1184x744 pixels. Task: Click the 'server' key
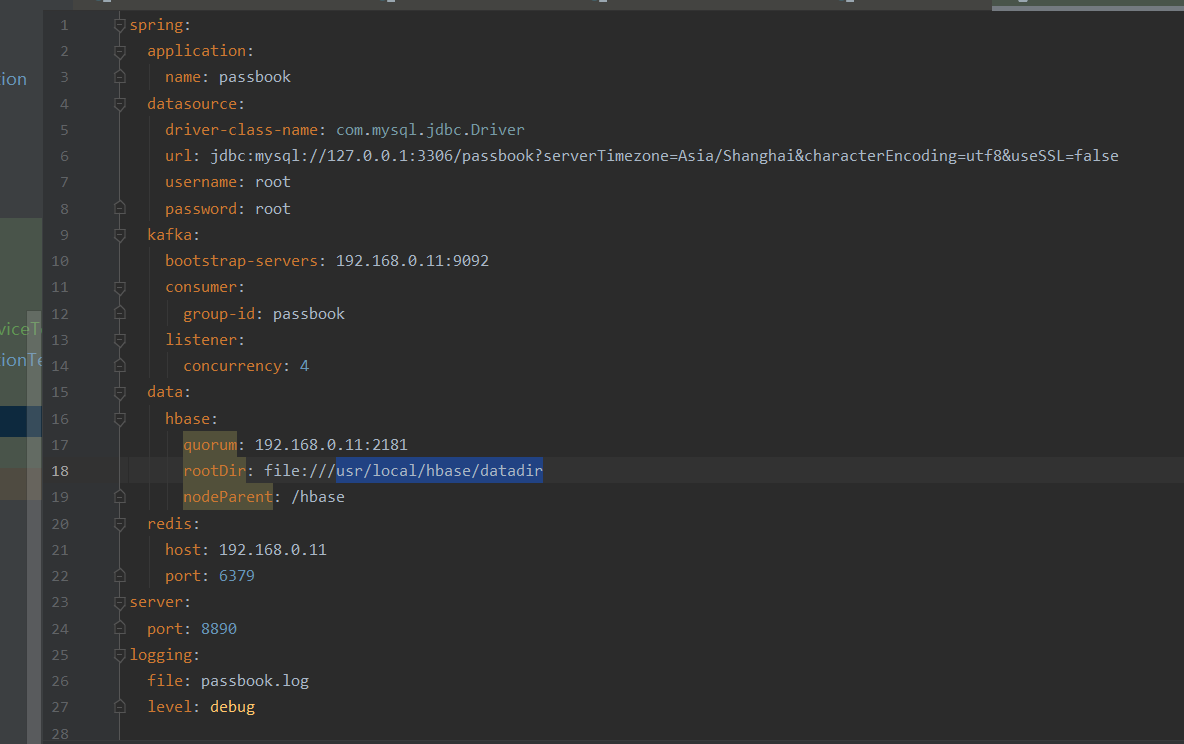156,602
